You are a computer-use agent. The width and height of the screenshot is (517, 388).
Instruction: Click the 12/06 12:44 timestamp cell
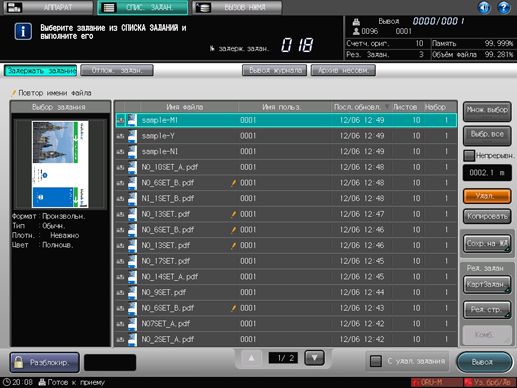(362, 292)
